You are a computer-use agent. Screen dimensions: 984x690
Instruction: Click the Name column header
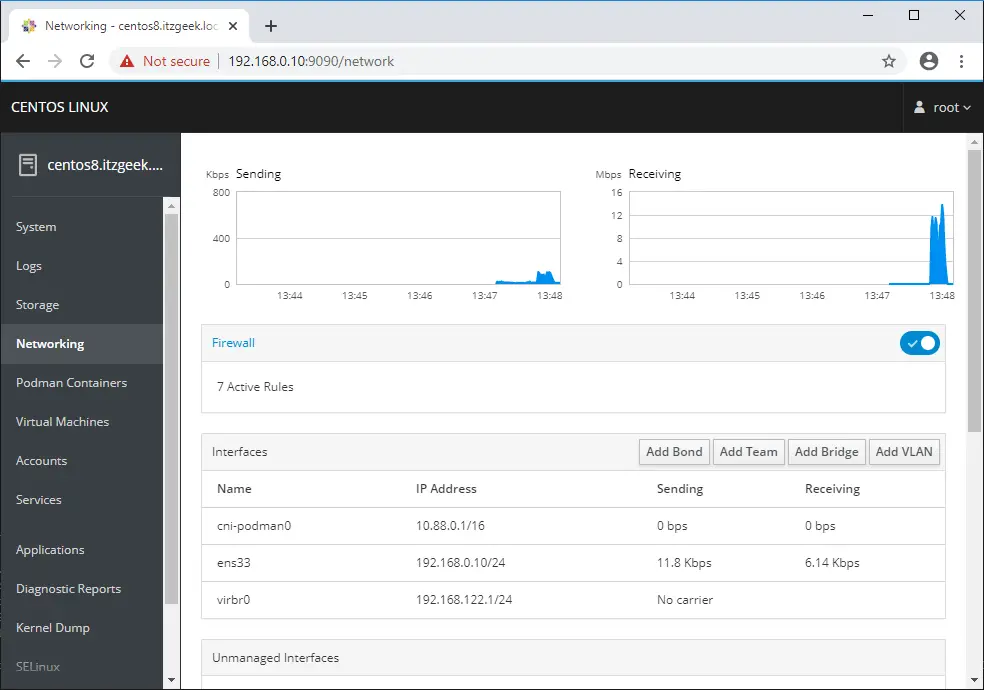click(x=234, y=489)
